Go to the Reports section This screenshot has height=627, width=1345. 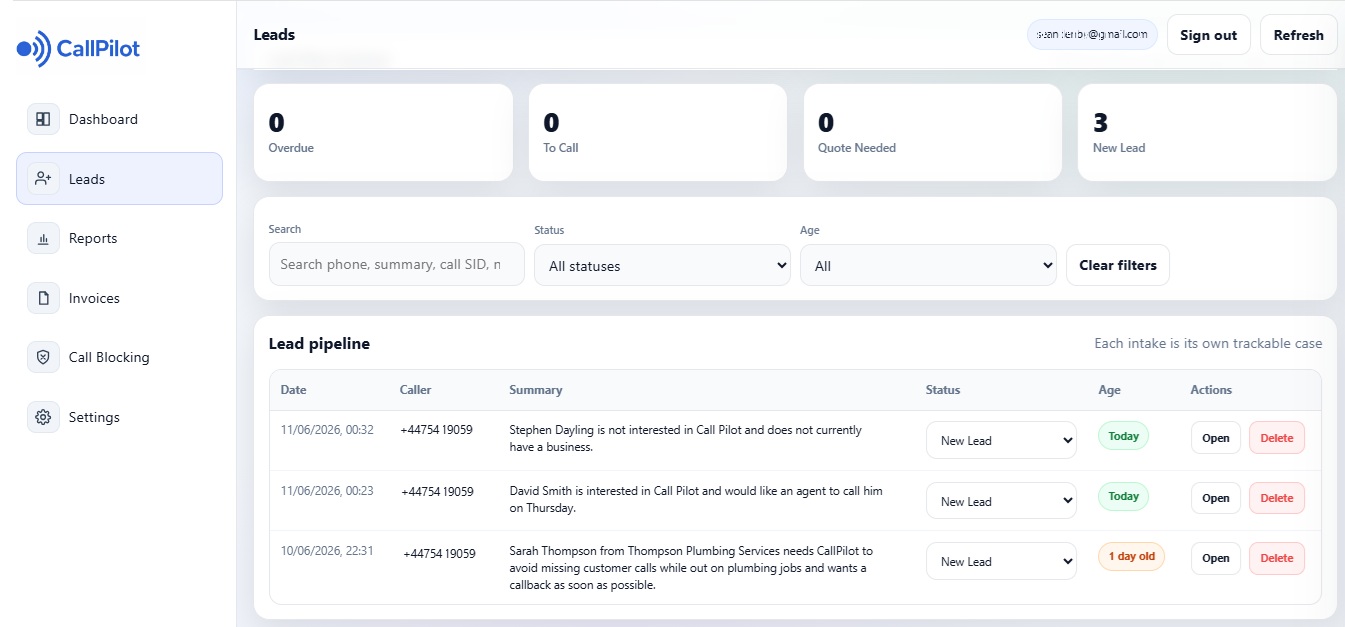93,238
